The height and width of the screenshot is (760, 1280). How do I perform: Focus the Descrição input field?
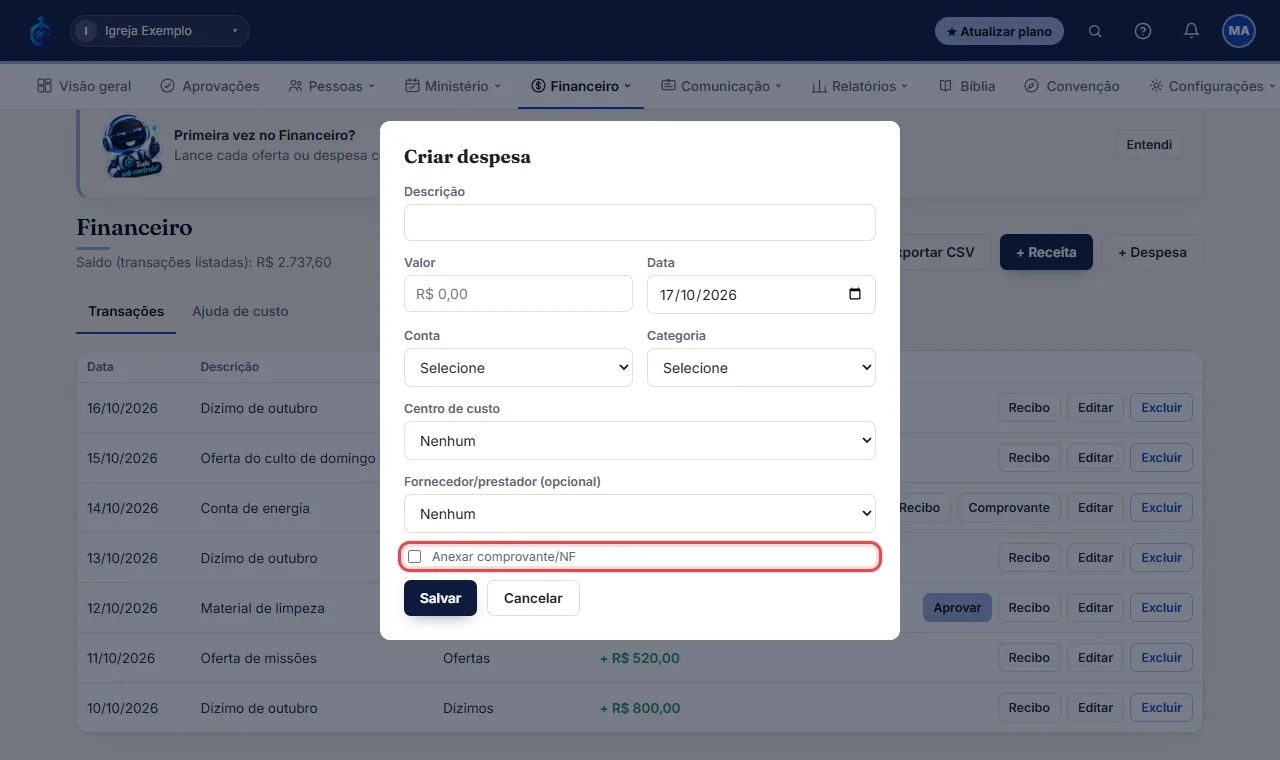[x=640, y=222]
